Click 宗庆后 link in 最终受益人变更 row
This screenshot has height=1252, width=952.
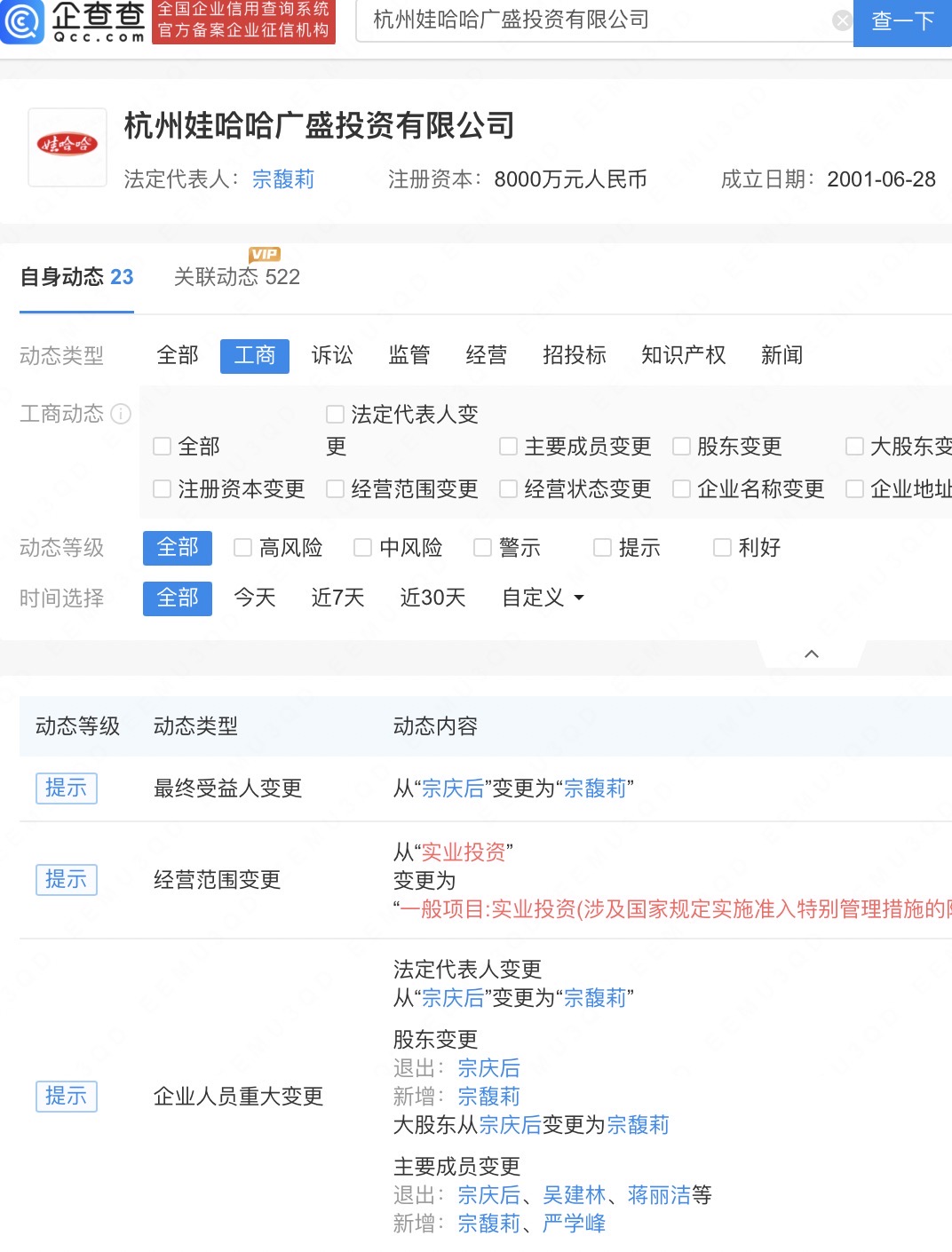[453, 788]
